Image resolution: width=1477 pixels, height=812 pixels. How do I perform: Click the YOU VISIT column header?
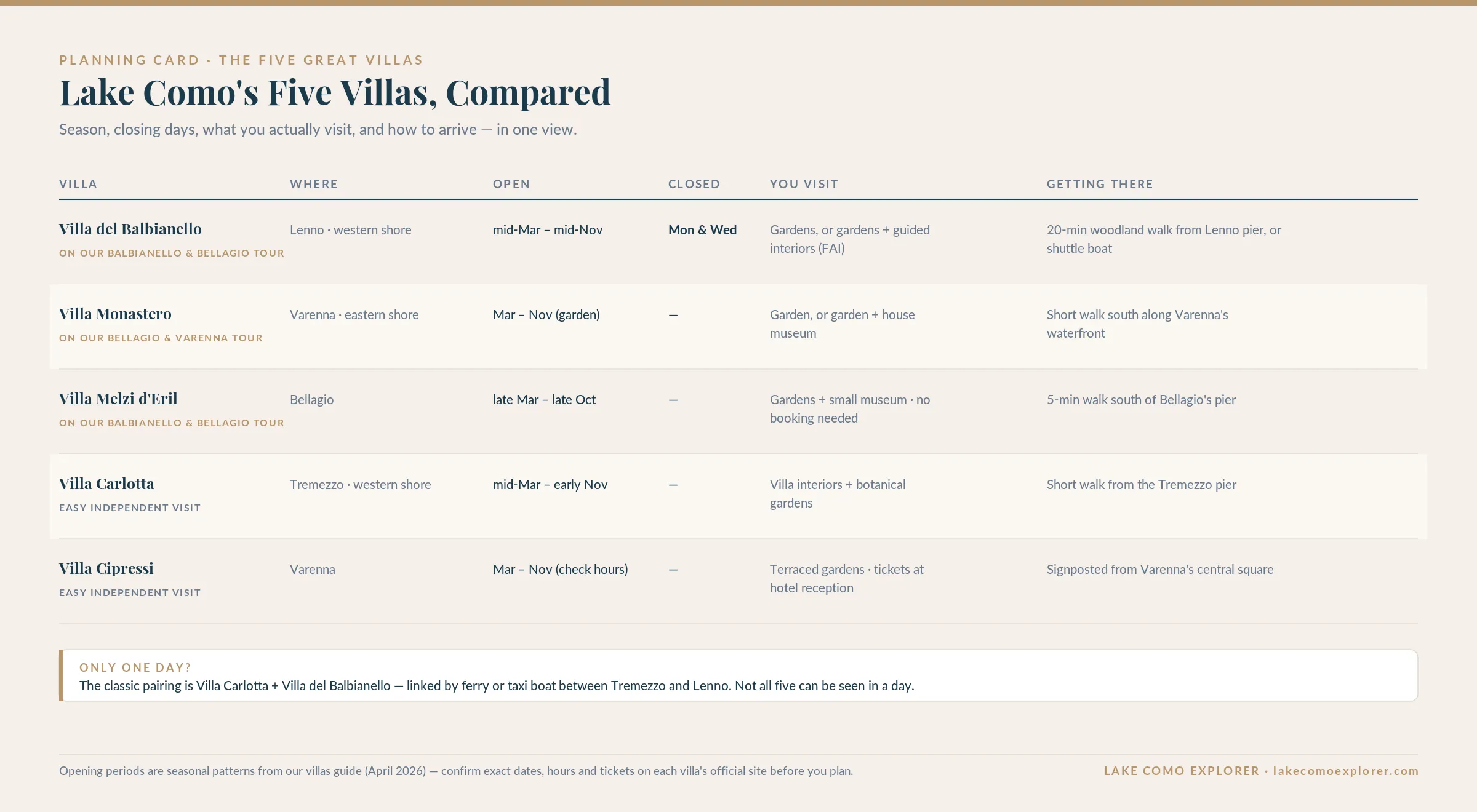(804, 184)
